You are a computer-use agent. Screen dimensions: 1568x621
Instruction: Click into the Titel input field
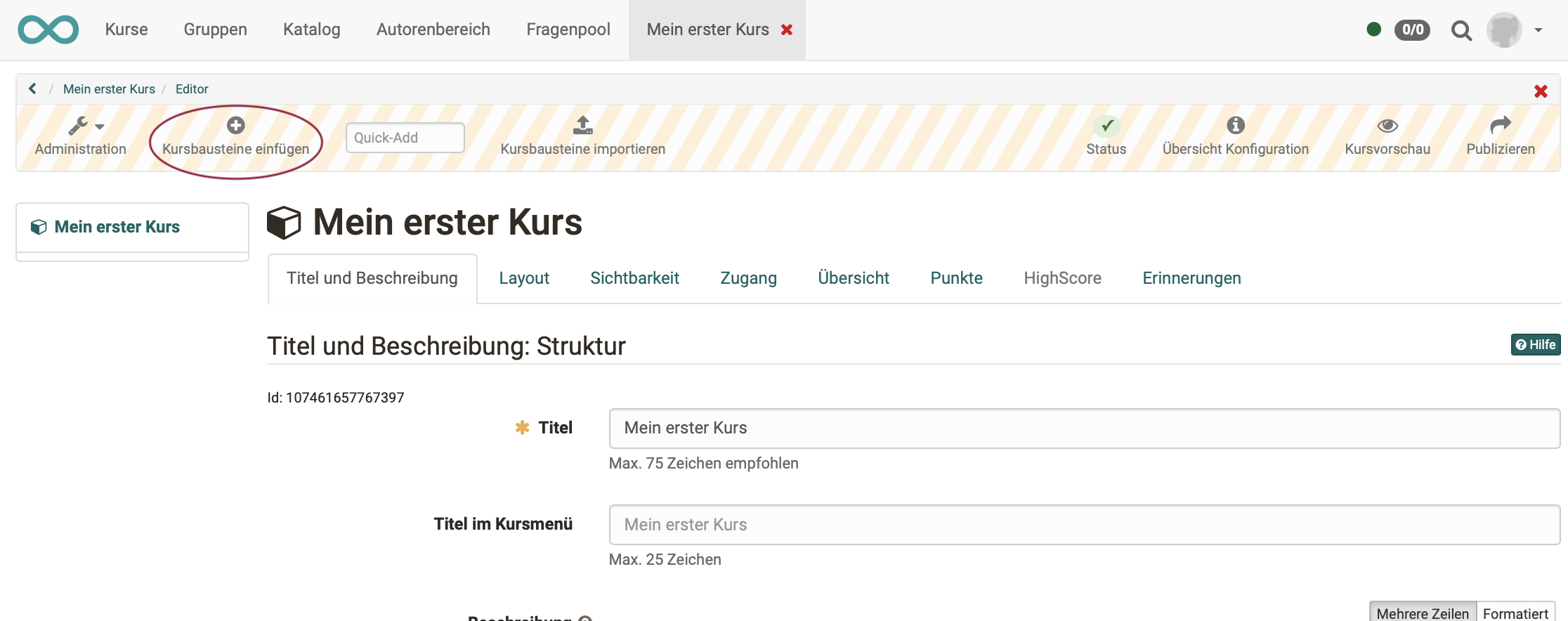point(1084,429)
